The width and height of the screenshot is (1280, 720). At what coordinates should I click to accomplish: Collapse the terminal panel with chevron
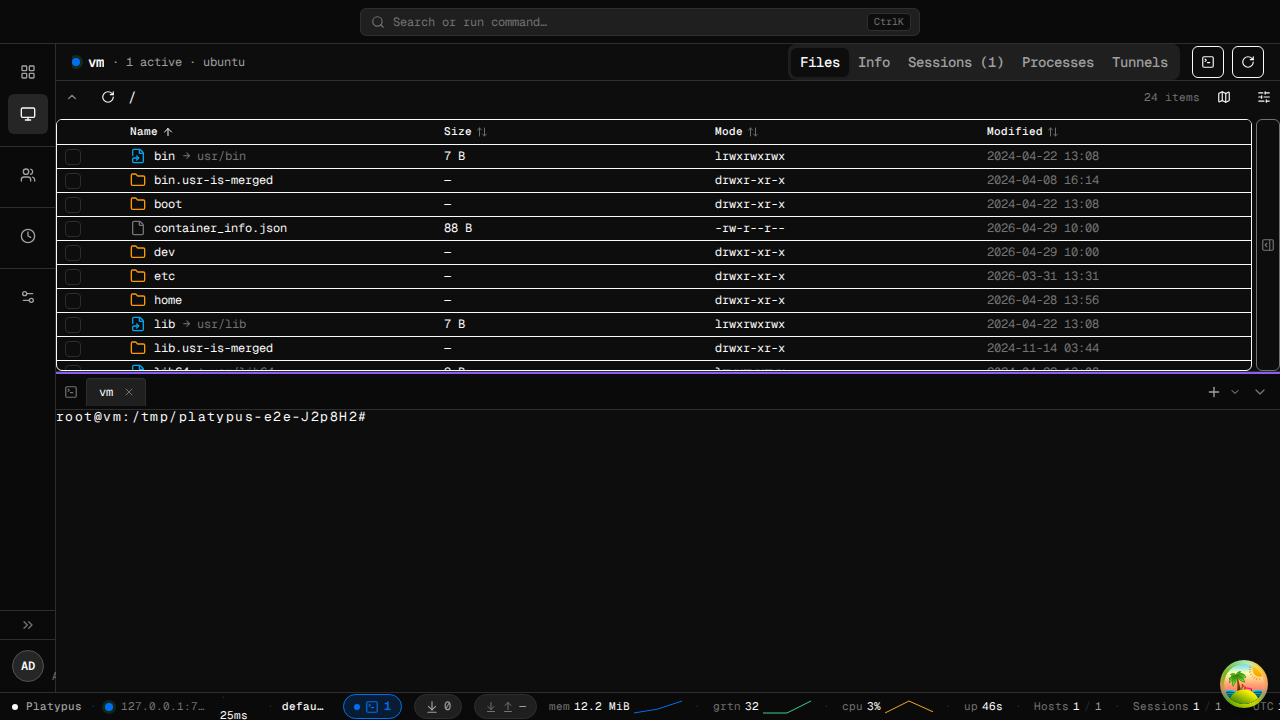click(1260, 392)
